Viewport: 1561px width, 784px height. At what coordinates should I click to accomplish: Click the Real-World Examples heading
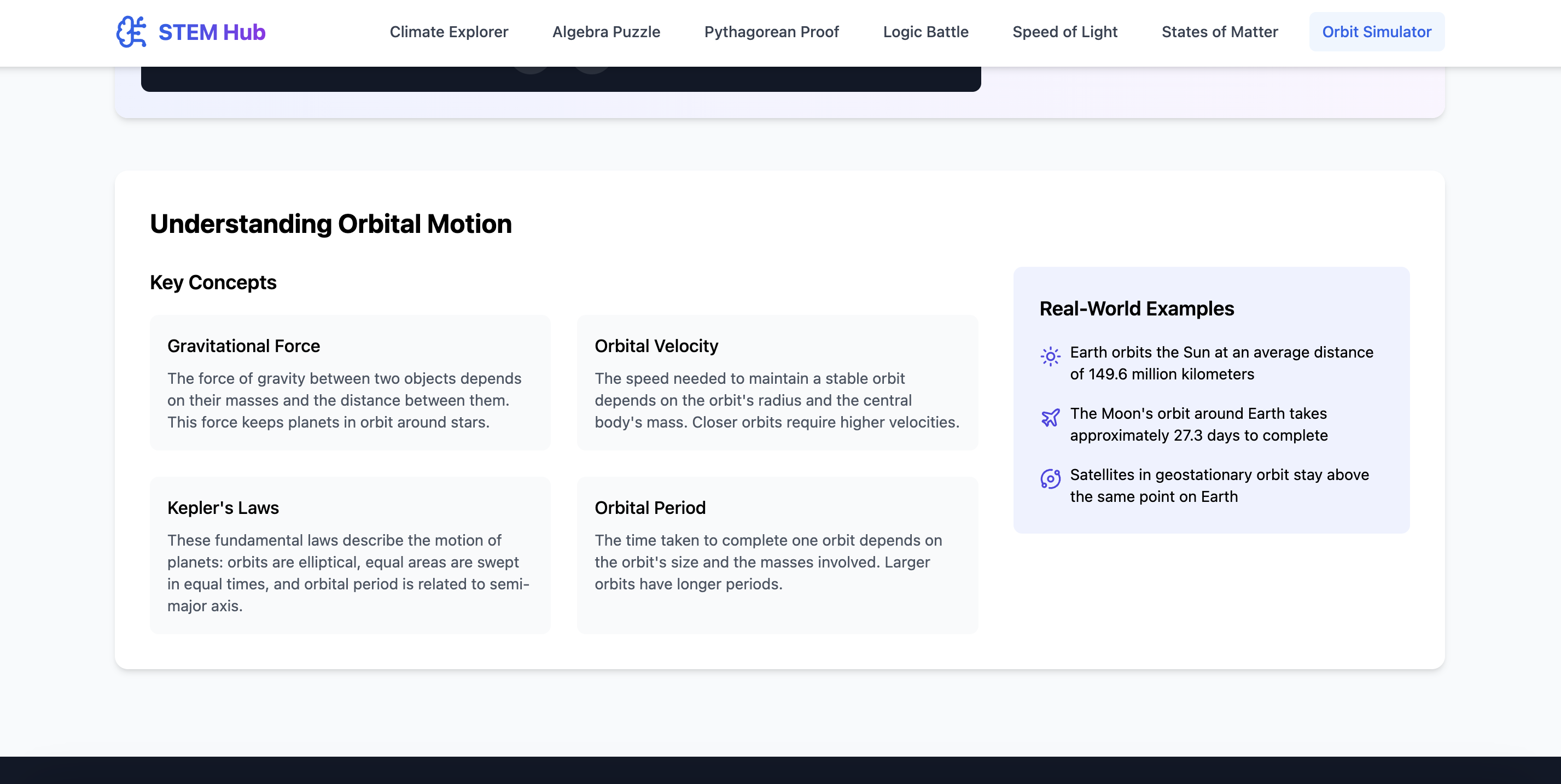click(x=1136, y=308)
